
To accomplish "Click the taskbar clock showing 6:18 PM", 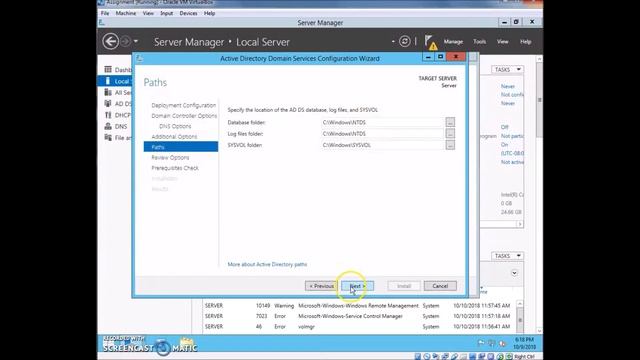I will pos(524,343).
